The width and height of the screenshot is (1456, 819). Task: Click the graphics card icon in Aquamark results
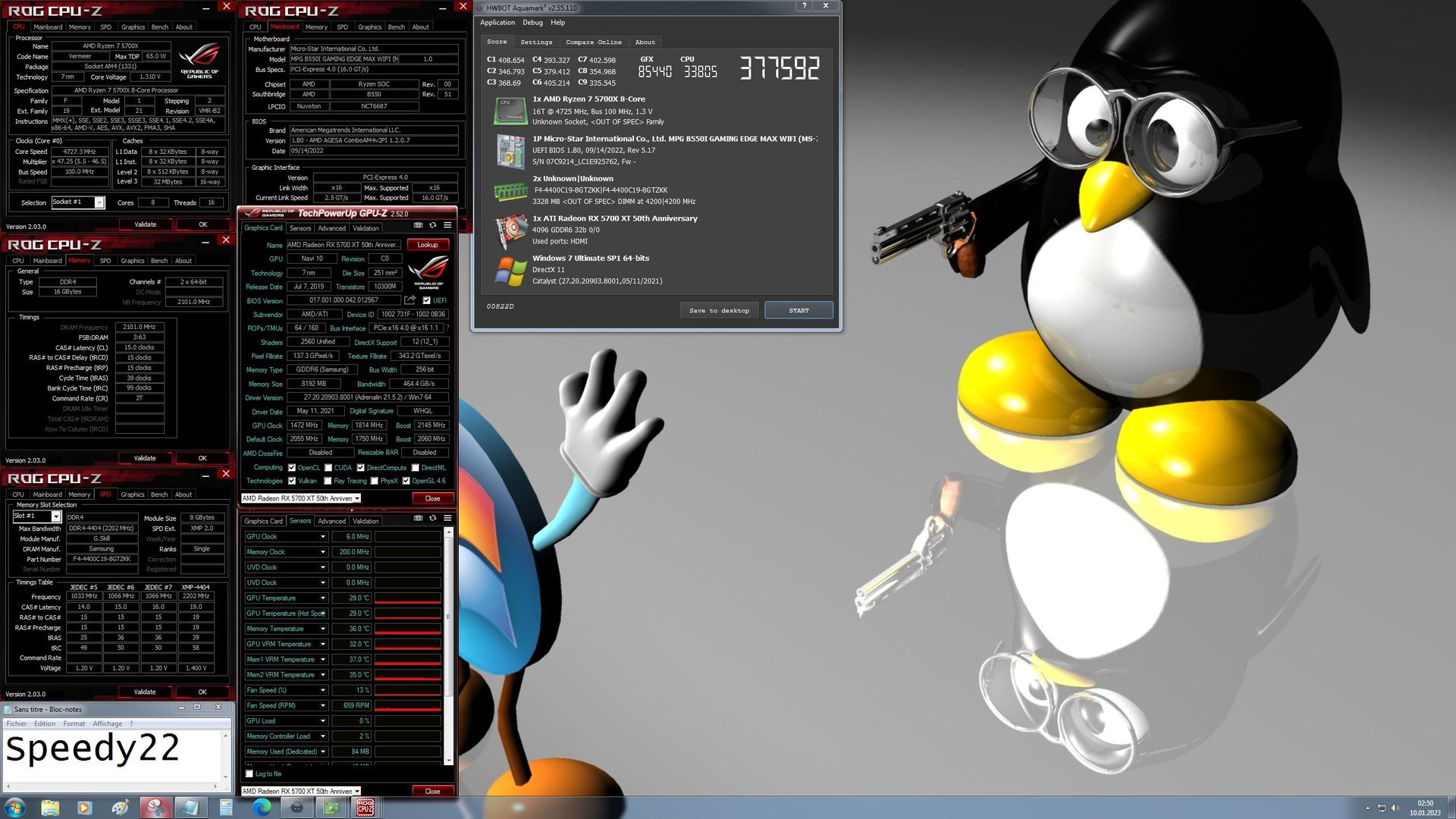pos(510,231)
